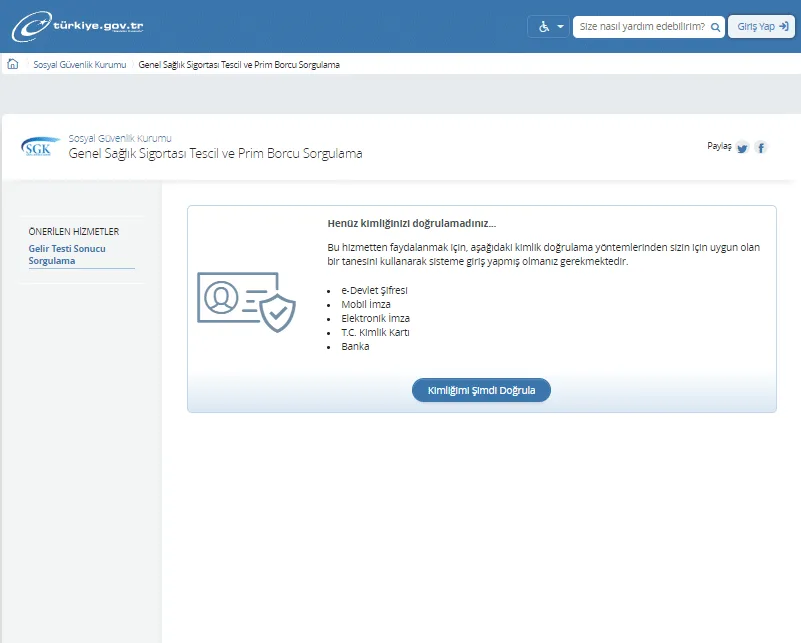Viewport: 801px width, 643px height.
Task: Click the Giriş Yap login button
Action: (761, 27)
